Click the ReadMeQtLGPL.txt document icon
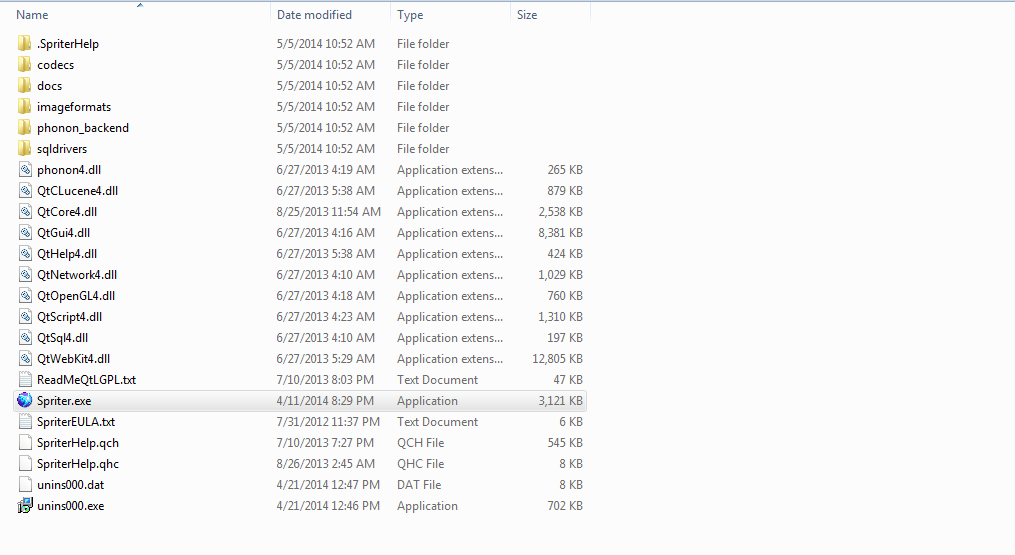This screenshot has height=555, width=1015. tap(25, 379)
